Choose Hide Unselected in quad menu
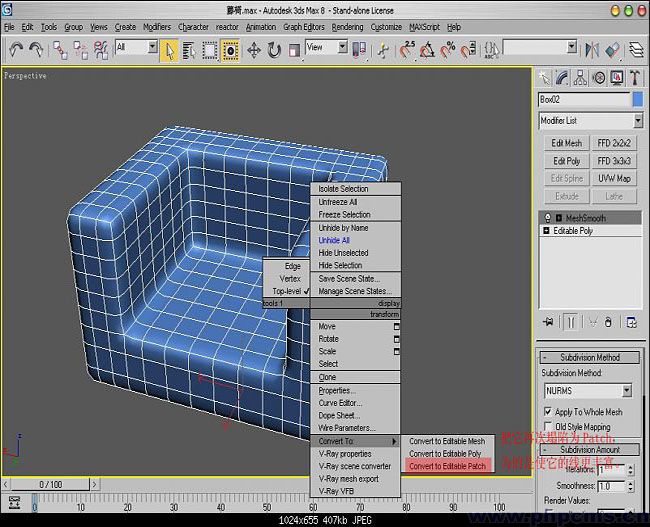Screen dimensions: 650x527 click(x=343, y=253)
